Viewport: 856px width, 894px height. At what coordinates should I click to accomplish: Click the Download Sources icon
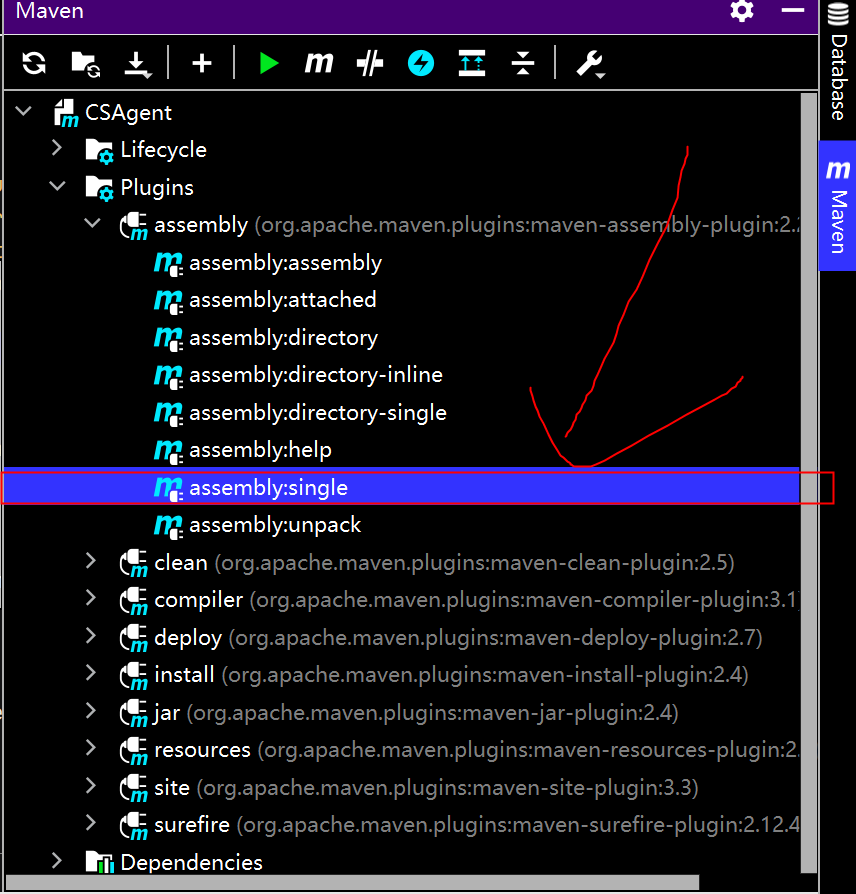137,64
